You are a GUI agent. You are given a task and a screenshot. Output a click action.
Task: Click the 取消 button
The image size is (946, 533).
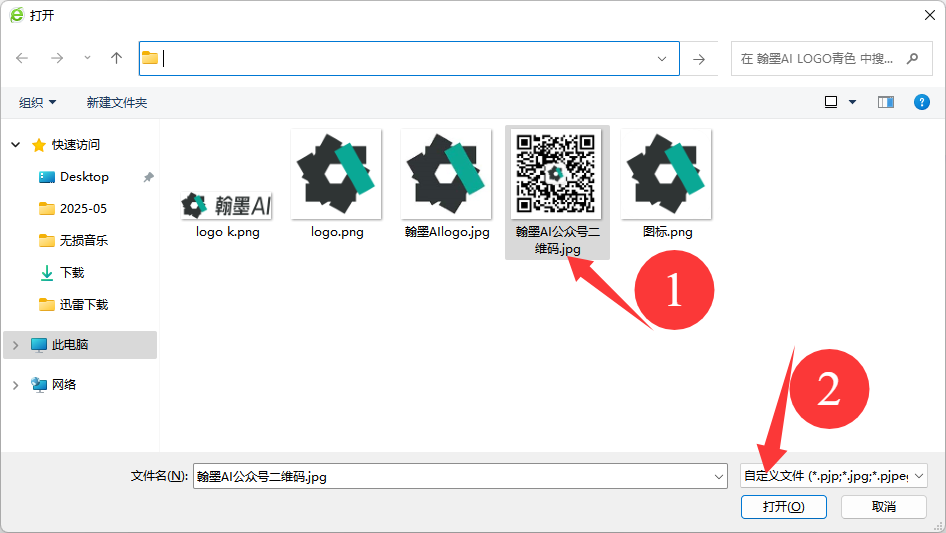coord(883,507)
